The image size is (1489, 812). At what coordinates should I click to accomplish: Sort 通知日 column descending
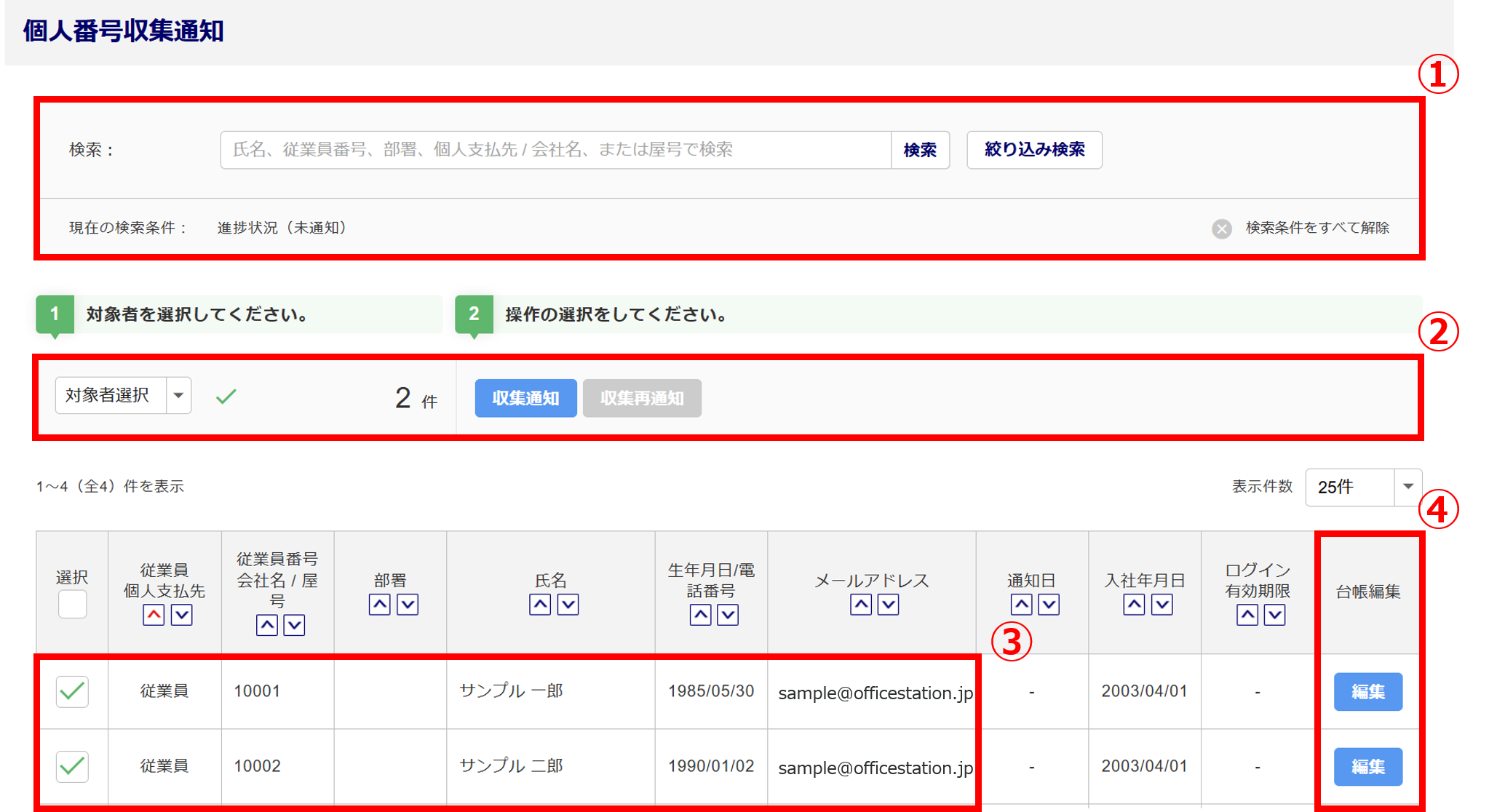pyautogui.click(x=1048, y=604)
